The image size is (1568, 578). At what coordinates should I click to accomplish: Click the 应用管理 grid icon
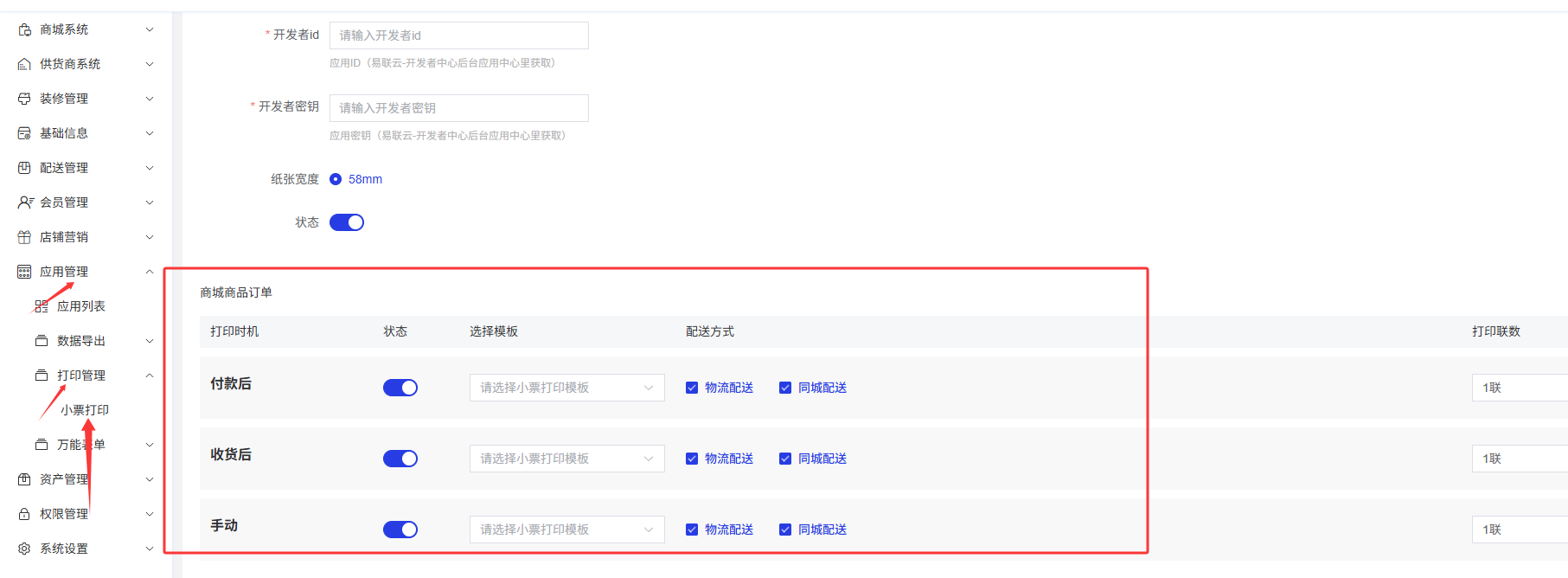pos(24,272)
